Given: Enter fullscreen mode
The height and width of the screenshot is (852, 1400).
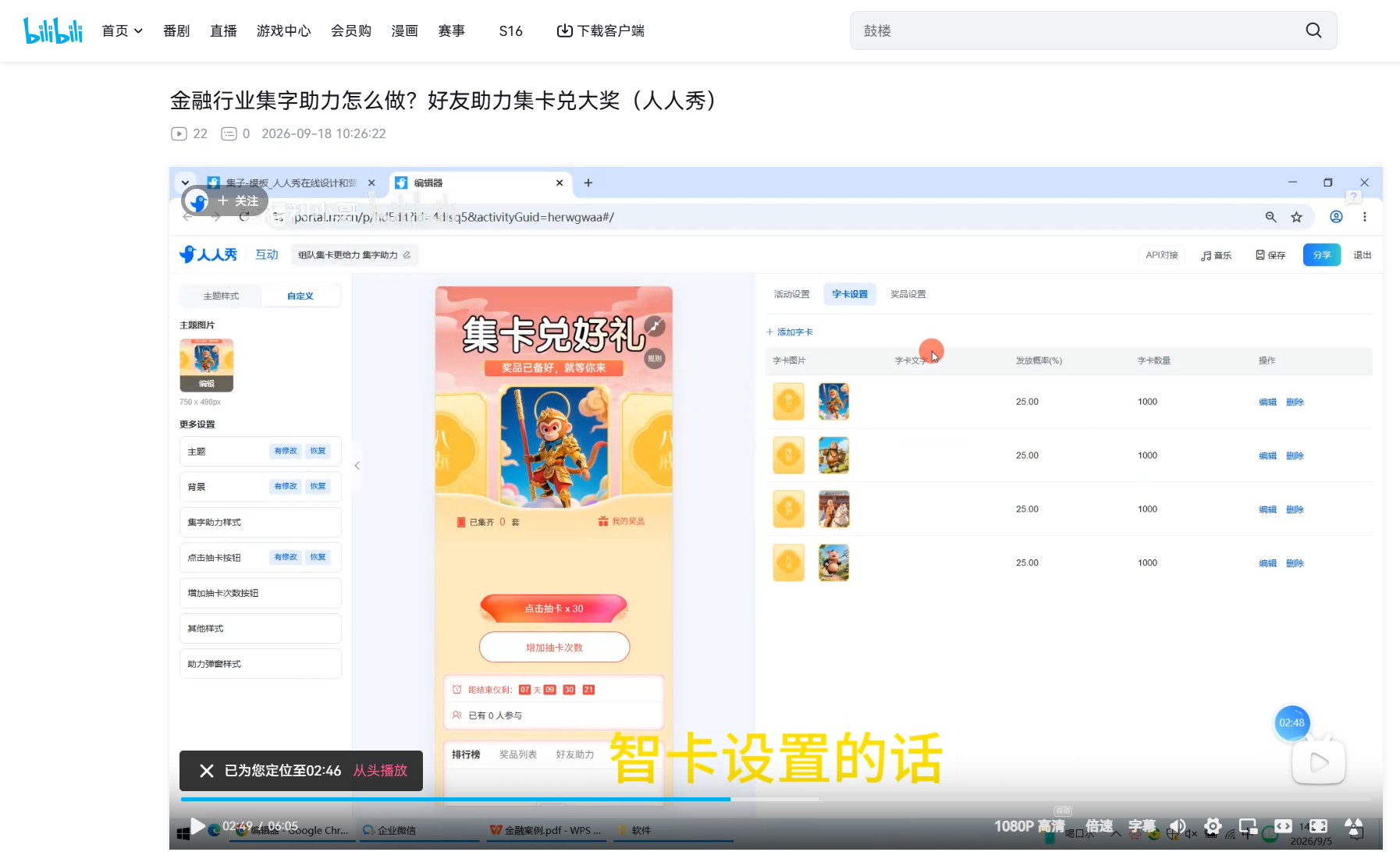Looking at the screenshot, I should (x=1354, y=826).
